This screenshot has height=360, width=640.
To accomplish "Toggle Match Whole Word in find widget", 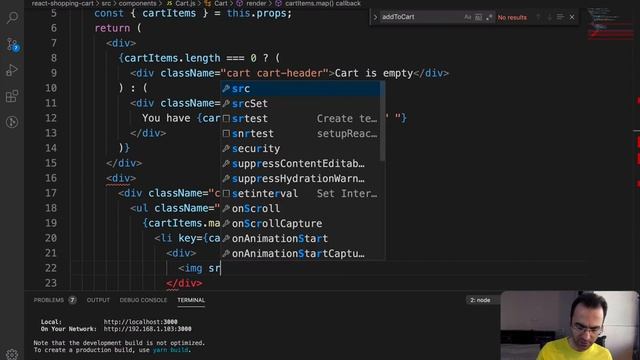I will point(478,17).
